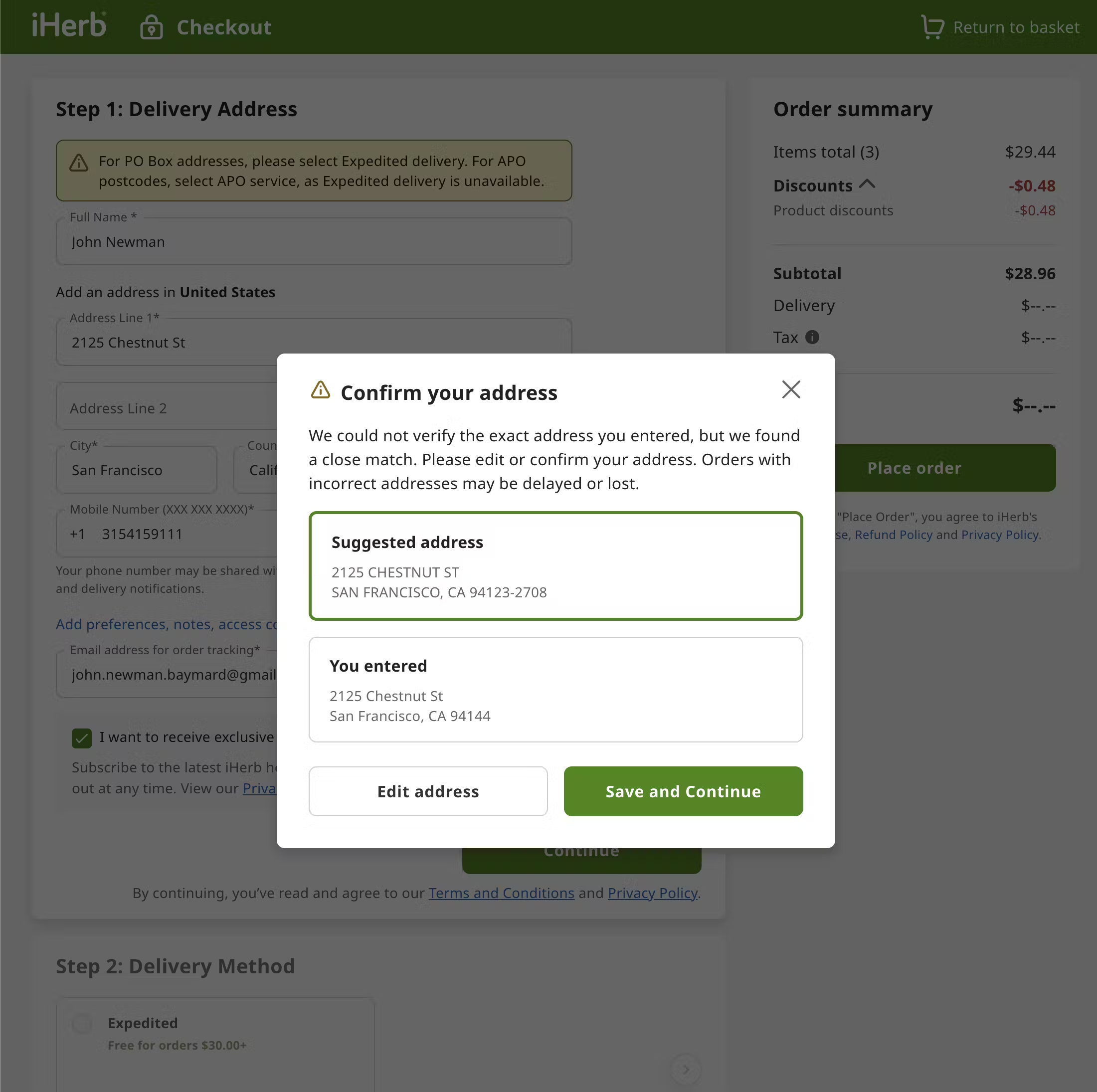Select the You entered address option
Screen dimensions: 1097x1092
[555, 690]
